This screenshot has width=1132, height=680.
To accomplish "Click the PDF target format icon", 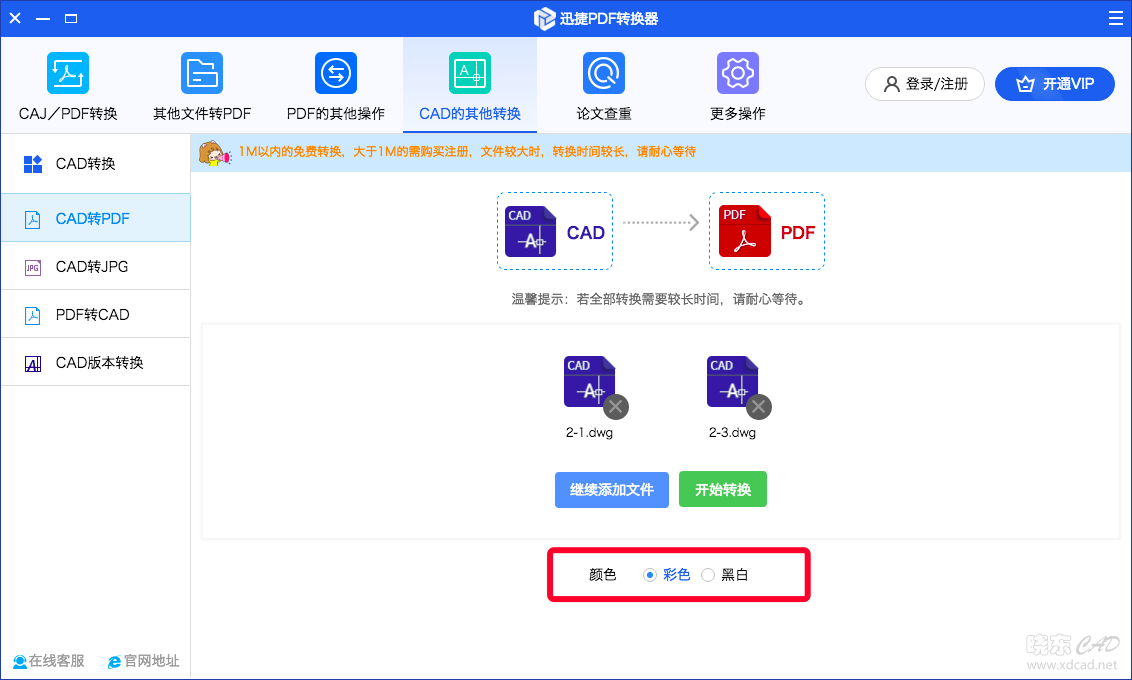I will pos(745,232).
